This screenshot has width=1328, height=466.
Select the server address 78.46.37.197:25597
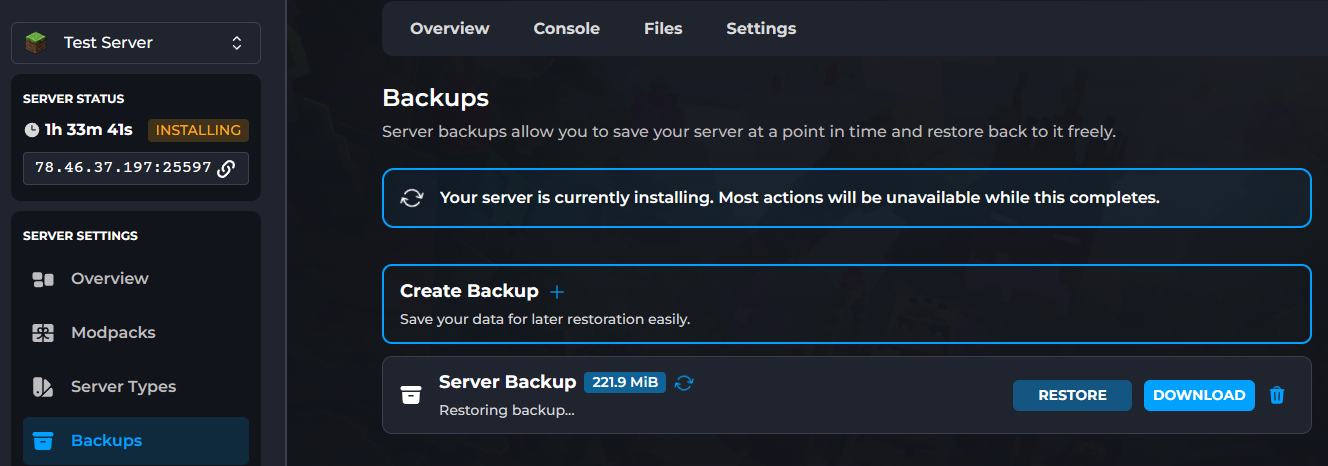tap(123, 168)
